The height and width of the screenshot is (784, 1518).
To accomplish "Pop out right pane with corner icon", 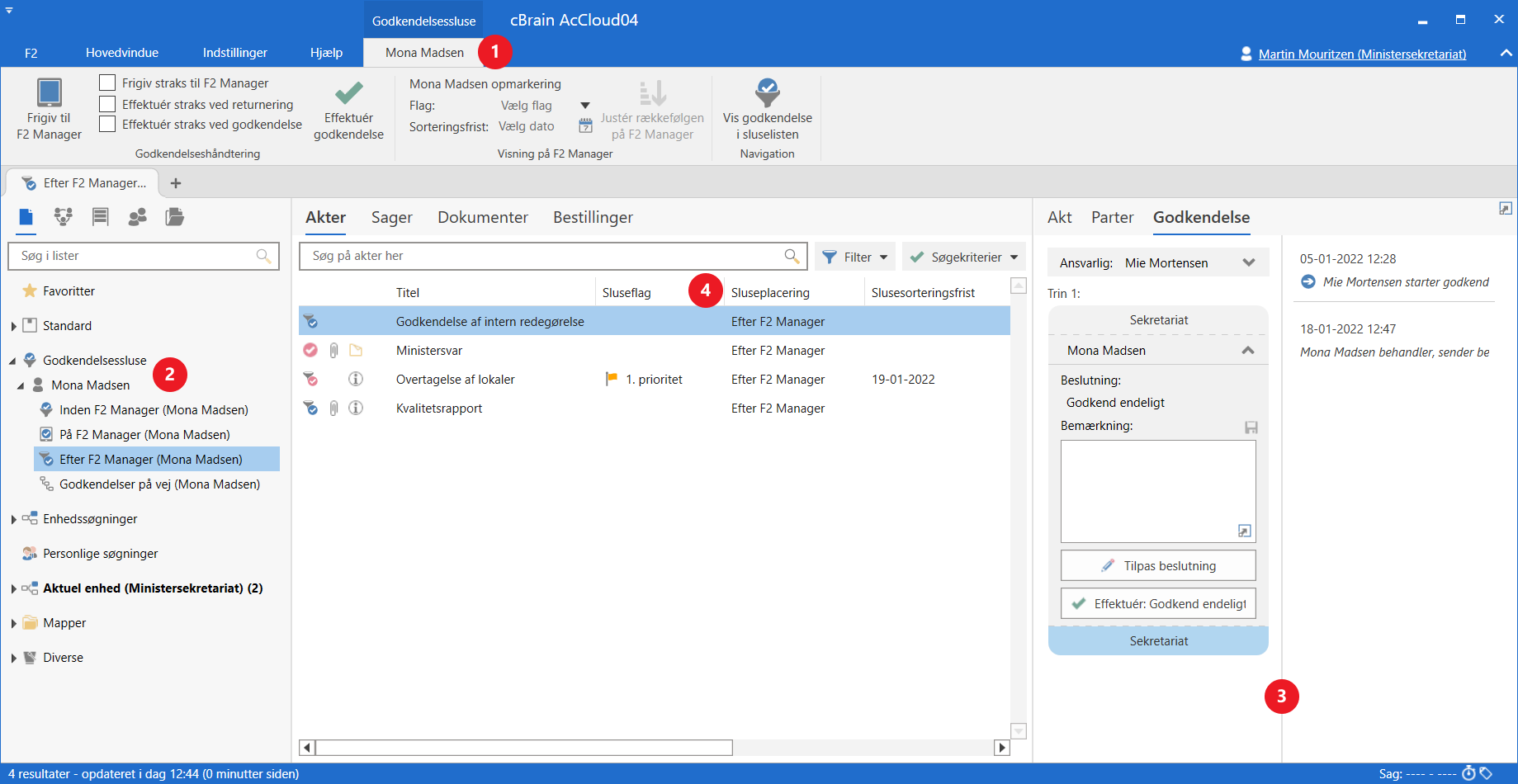I will (x=1506, y=209).
